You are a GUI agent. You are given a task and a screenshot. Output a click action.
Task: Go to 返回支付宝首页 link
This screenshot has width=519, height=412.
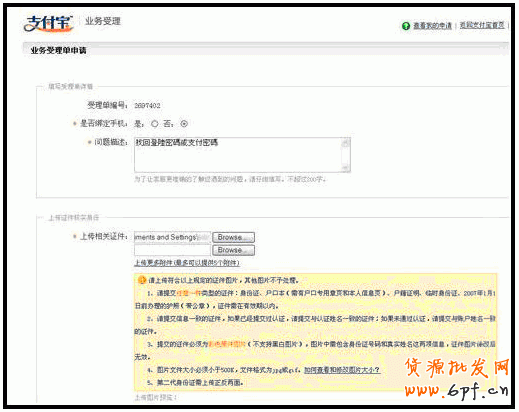482,25
